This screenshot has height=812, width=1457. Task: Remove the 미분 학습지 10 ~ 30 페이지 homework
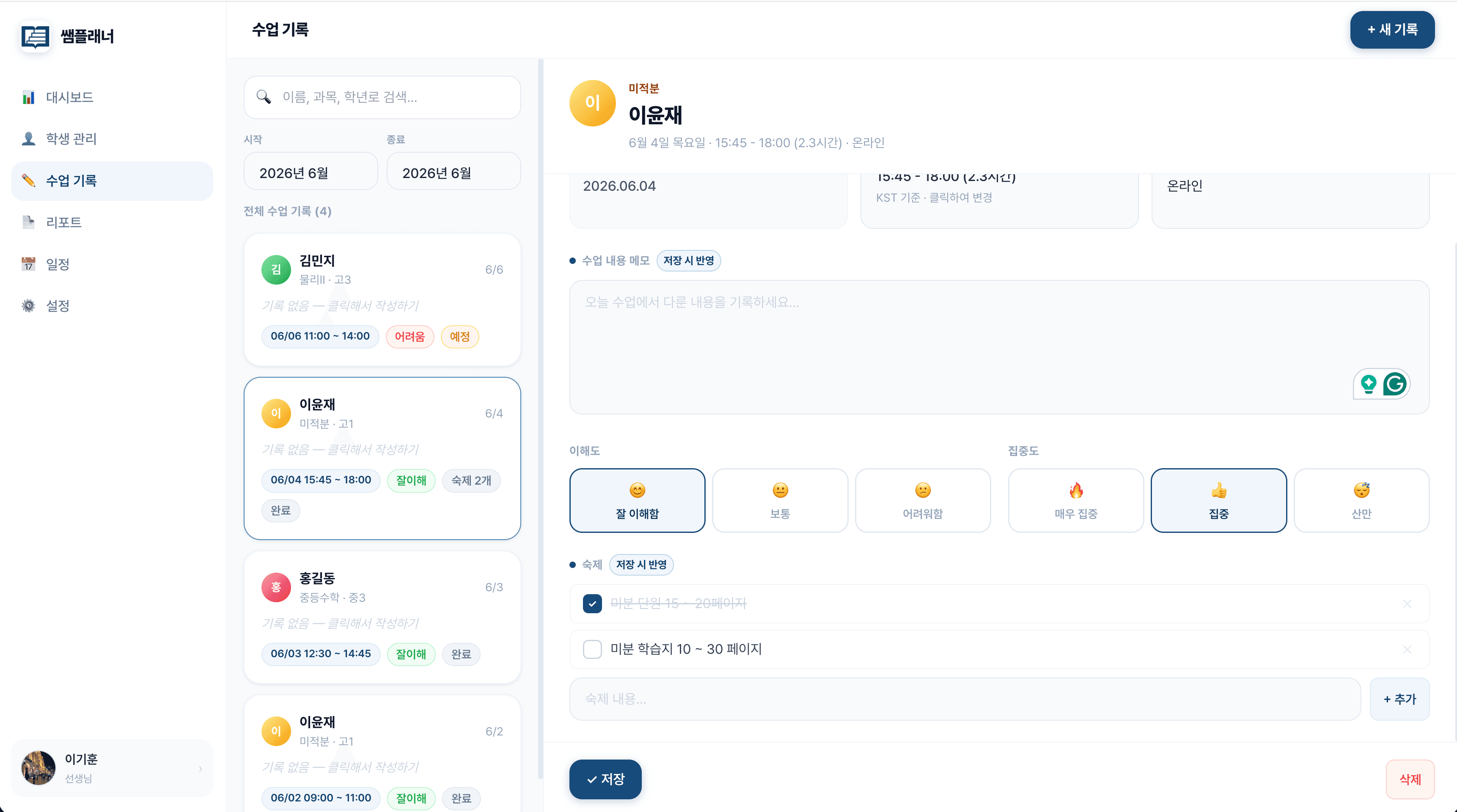click(x=1407, y=649)
